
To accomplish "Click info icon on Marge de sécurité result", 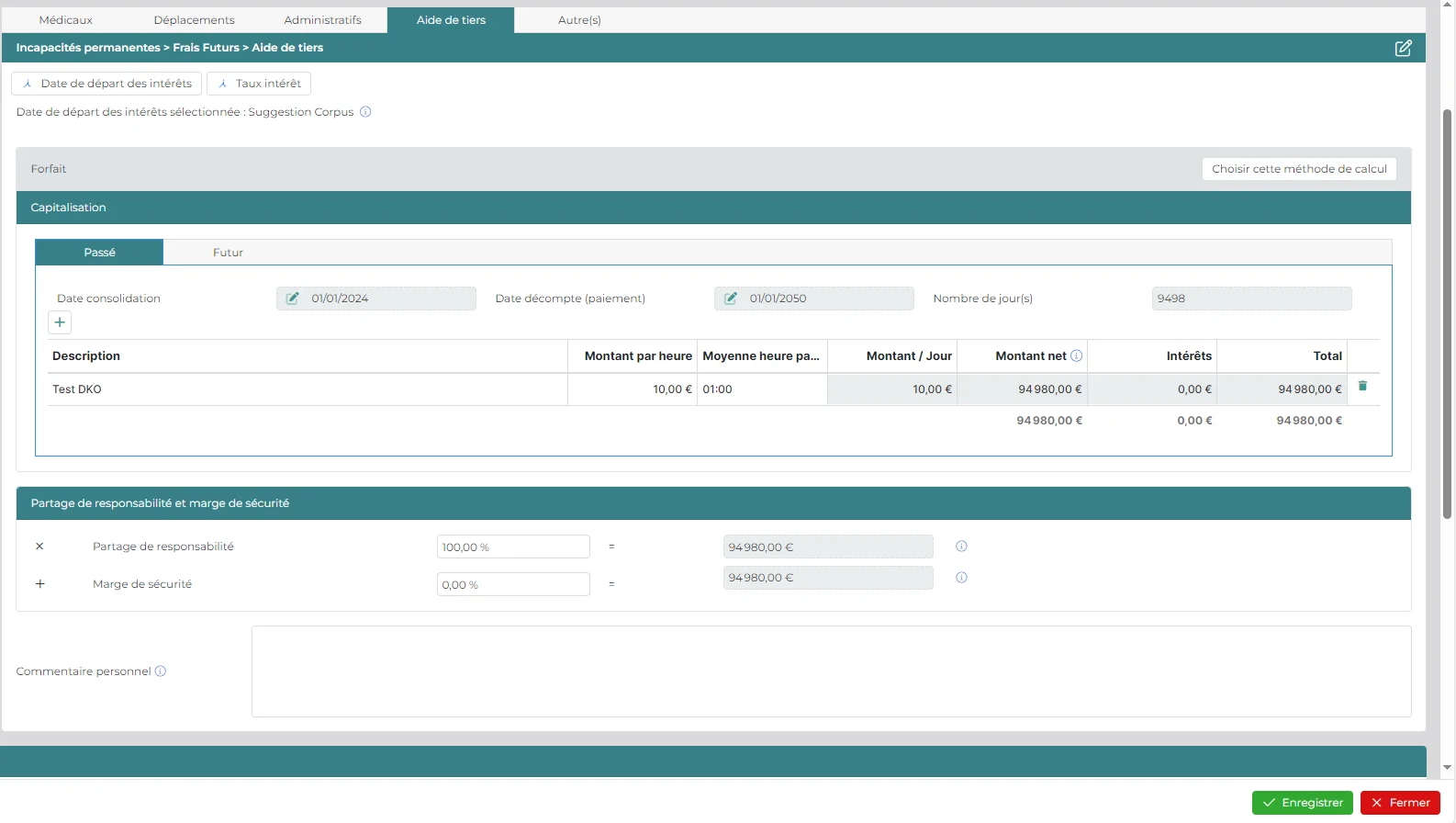I will point(961,578).
